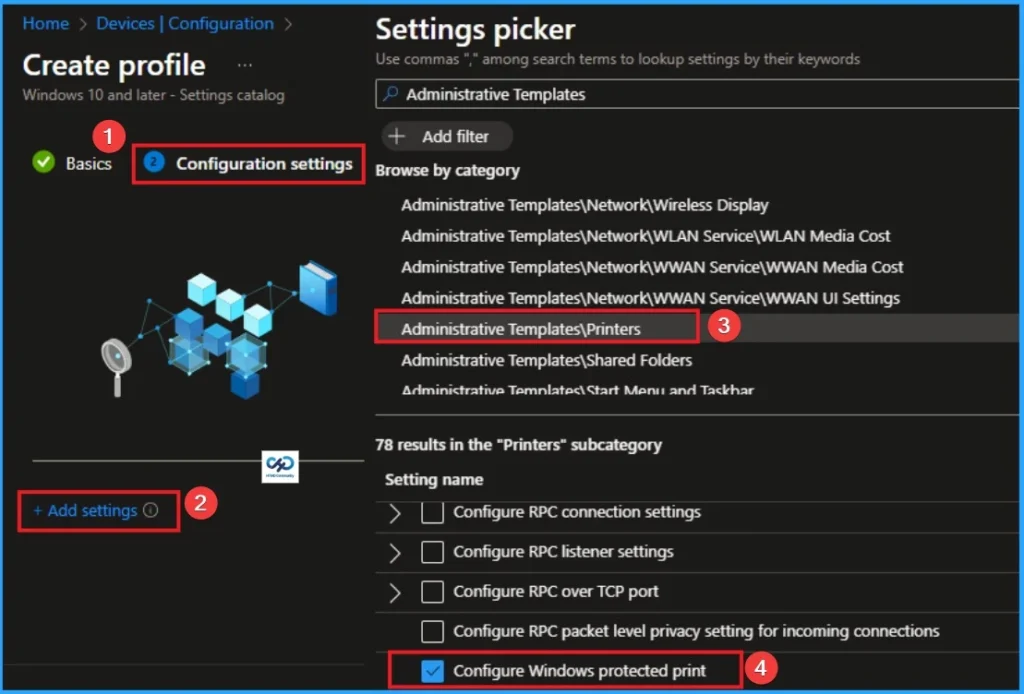Expand Configure RPC listener settings

pos(398,552)
